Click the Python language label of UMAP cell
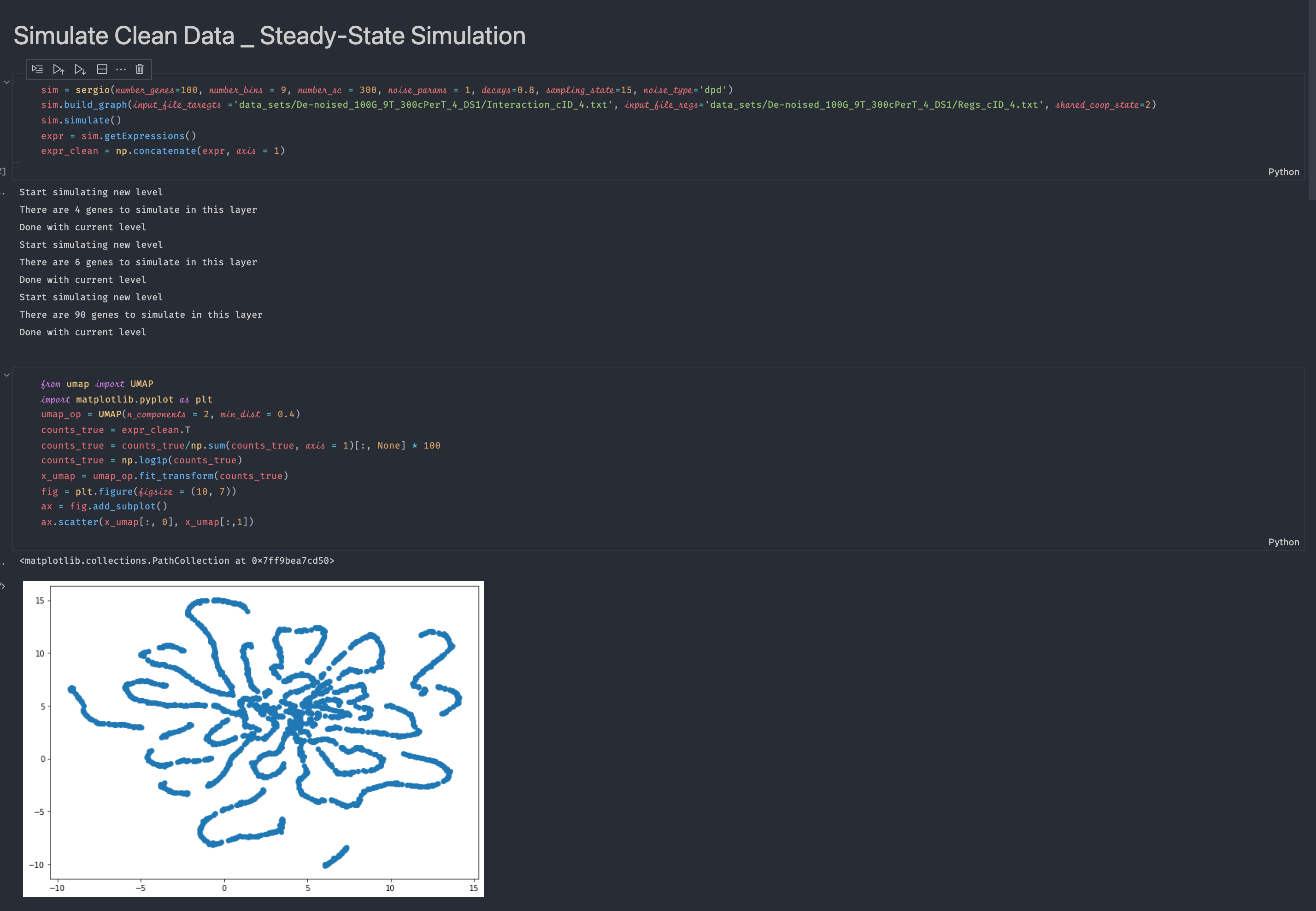 1283,542
